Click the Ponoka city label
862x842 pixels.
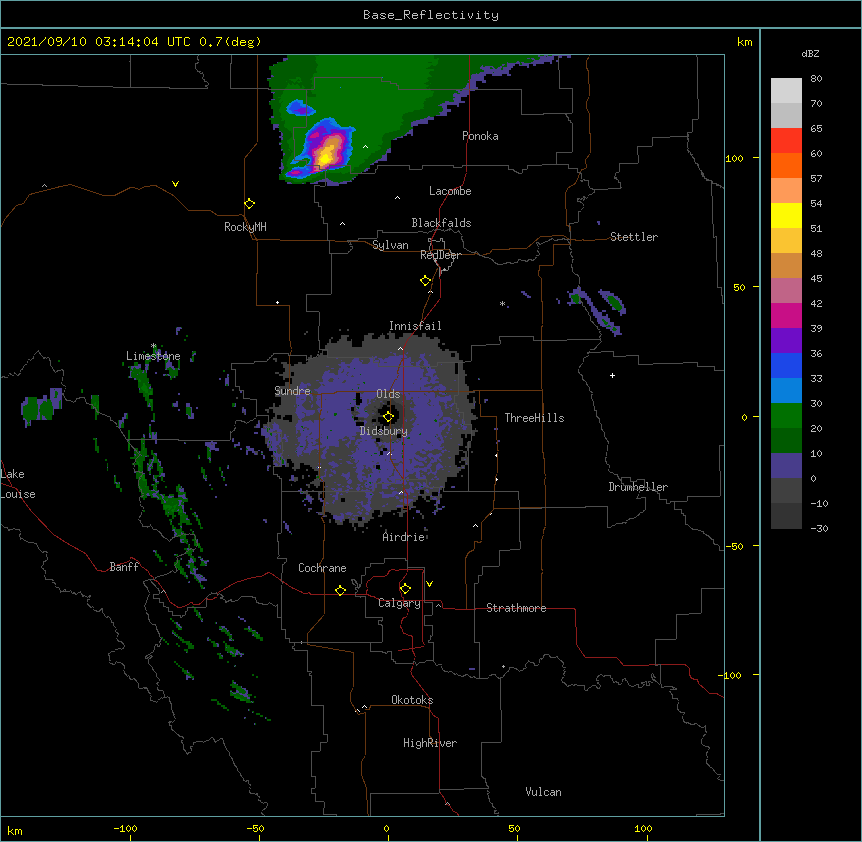click(x=480, y=136)
